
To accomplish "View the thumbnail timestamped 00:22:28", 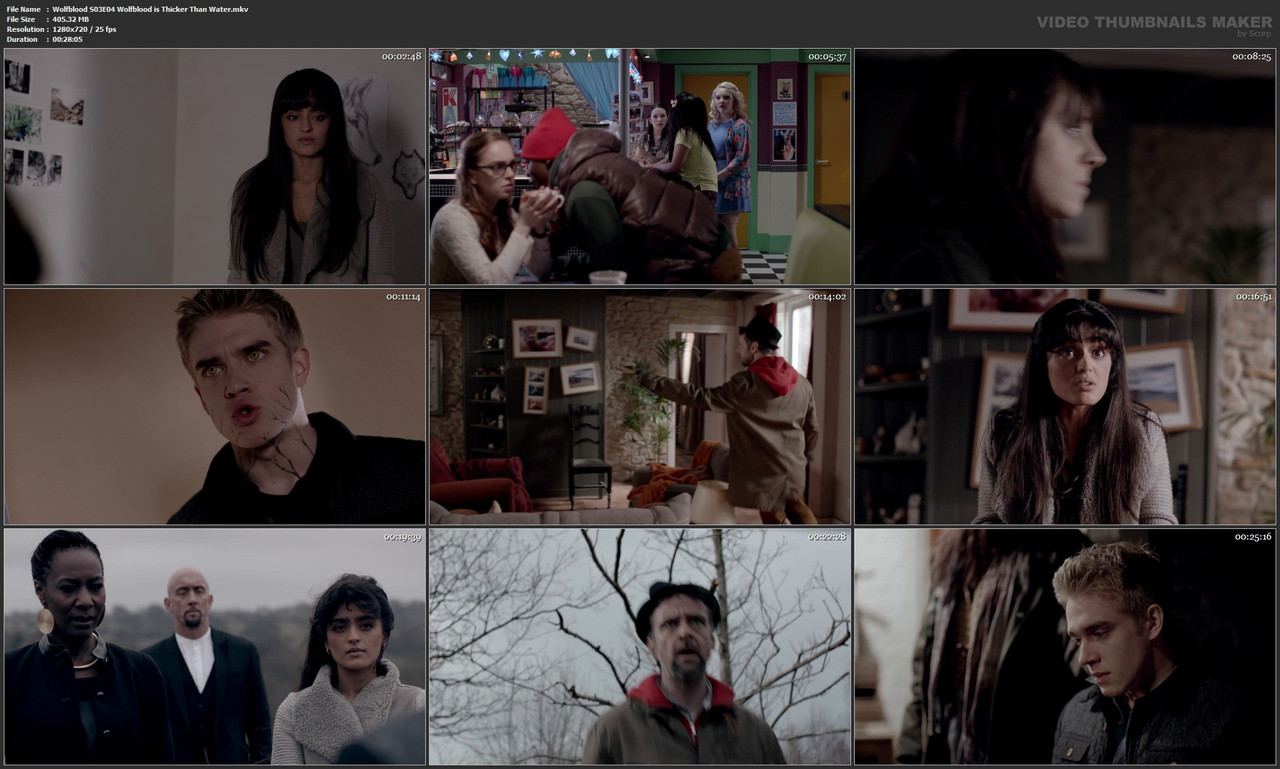I will (x=640, y=647).
